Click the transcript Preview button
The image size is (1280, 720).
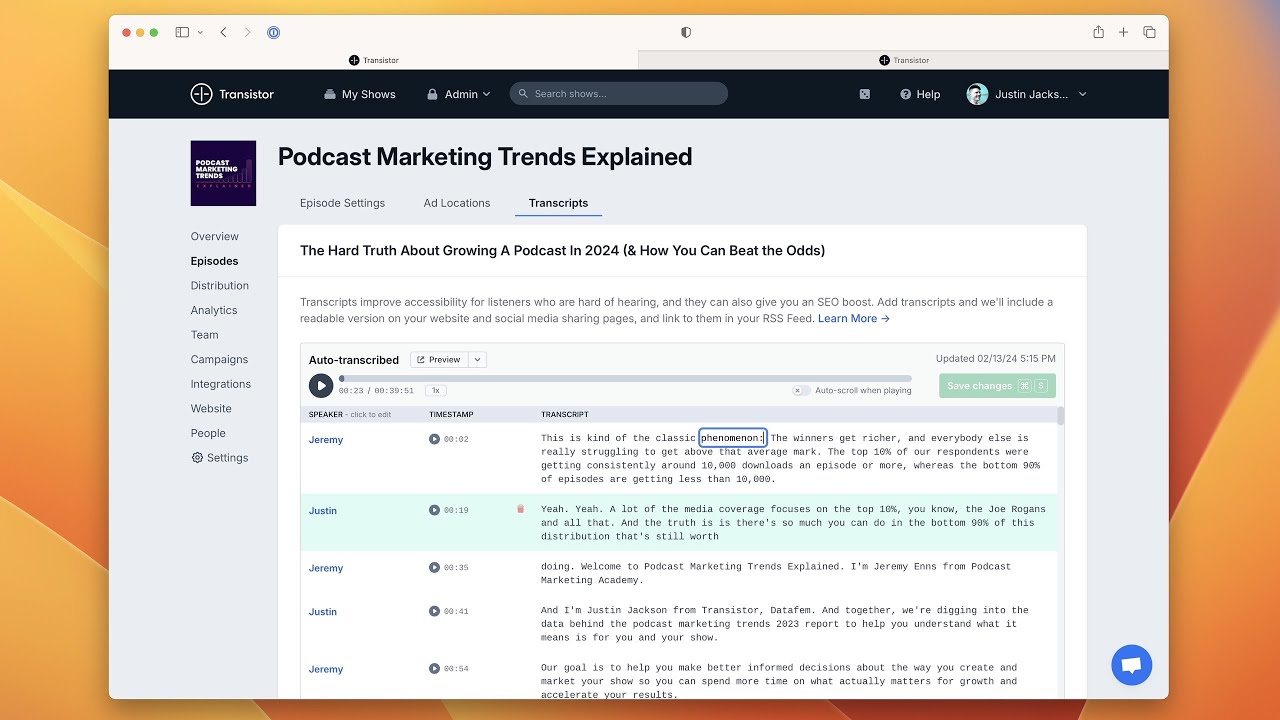pyautogui.click(x=439, y=360)
